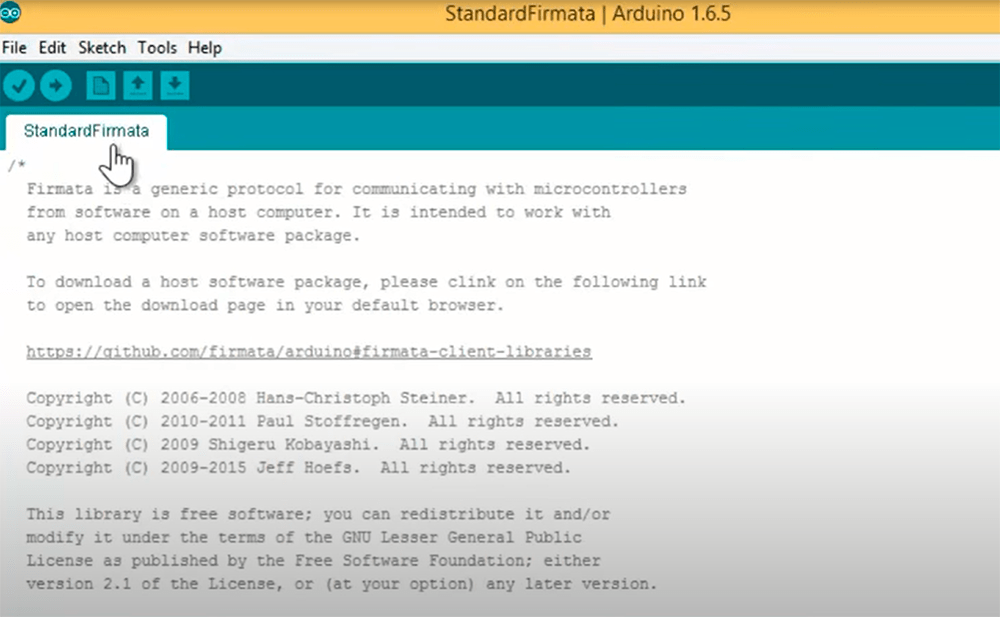
Task: Click the line "to open the download page"
Action: pos(265,306)
